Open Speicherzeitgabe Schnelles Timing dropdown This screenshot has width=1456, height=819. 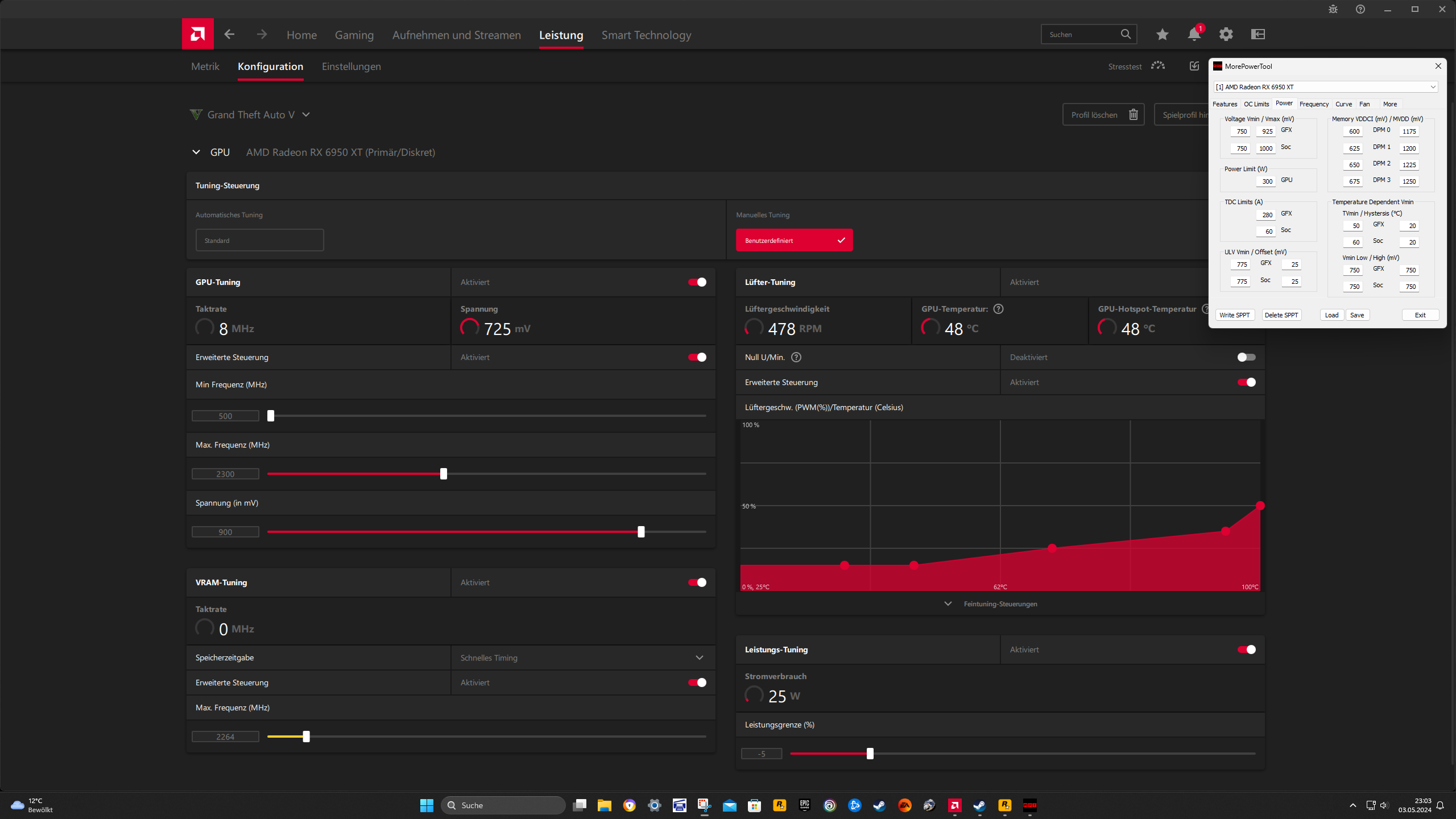pyautogui.click(x=699, y=657)
